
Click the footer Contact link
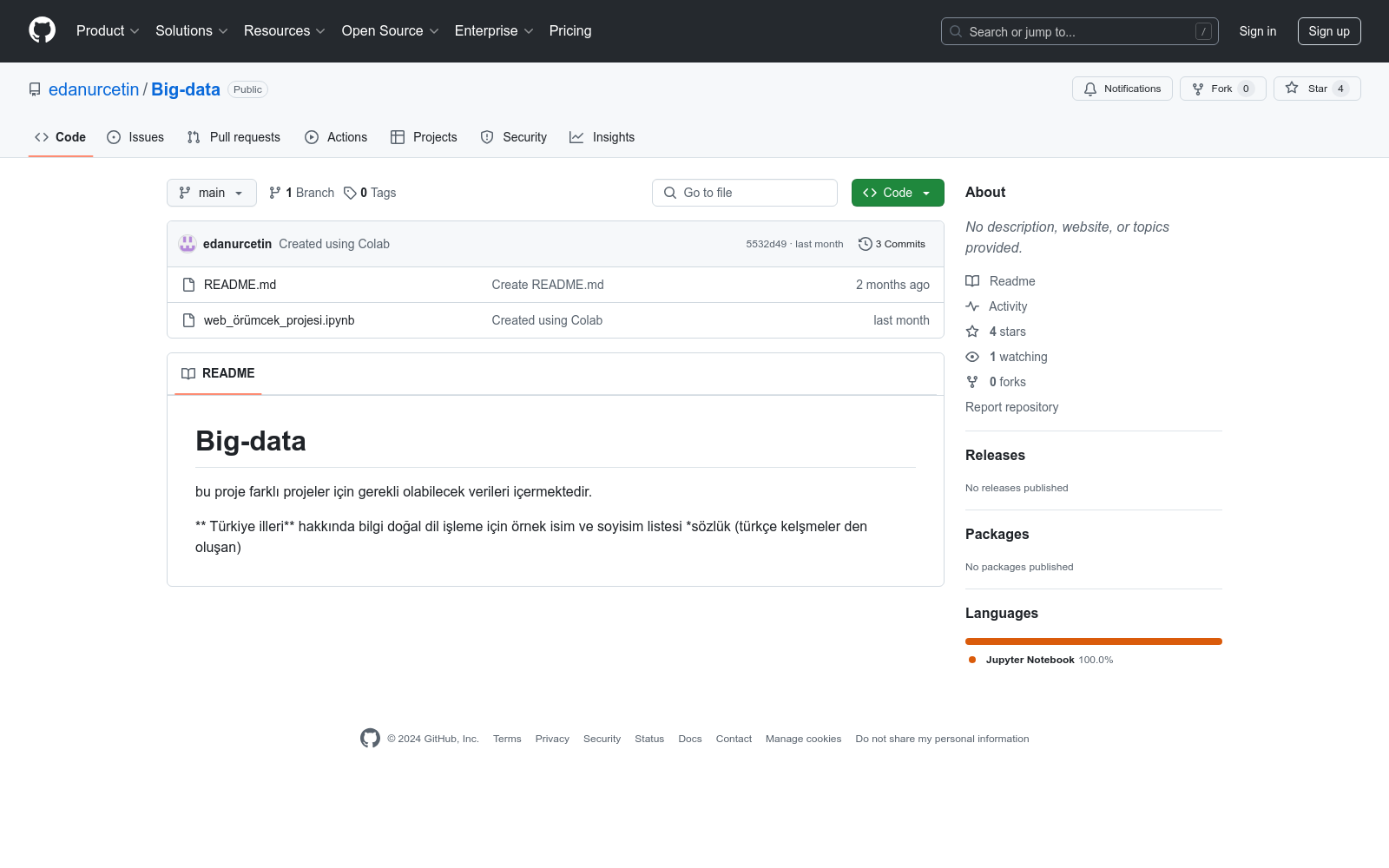[x=734, y=739]
